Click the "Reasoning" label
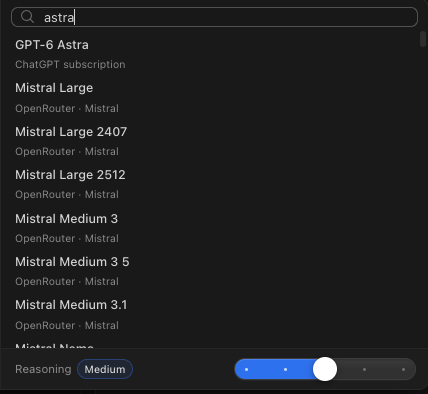Screen dimensions: 428x394 coord(43,369)
